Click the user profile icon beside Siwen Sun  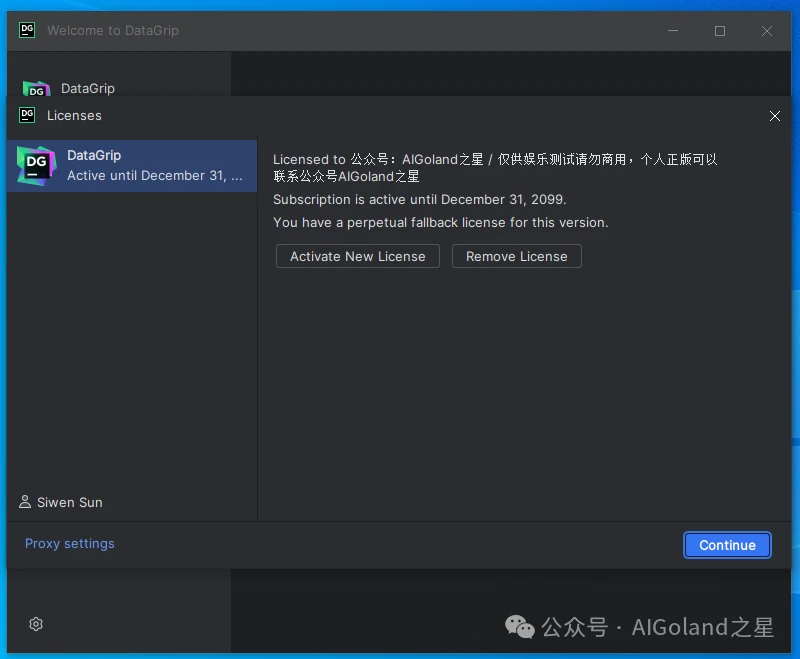(24, 502)
